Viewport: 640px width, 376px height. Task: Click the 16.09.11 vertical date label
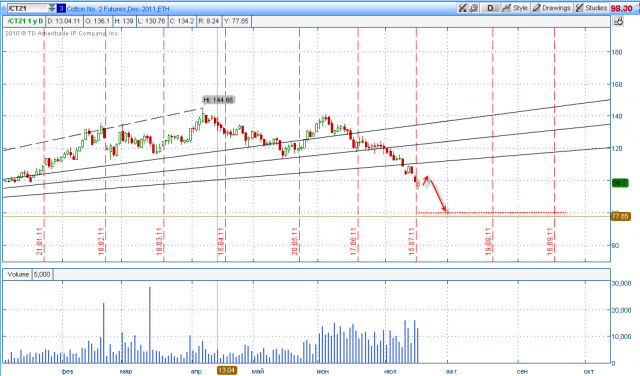point(550,242)
